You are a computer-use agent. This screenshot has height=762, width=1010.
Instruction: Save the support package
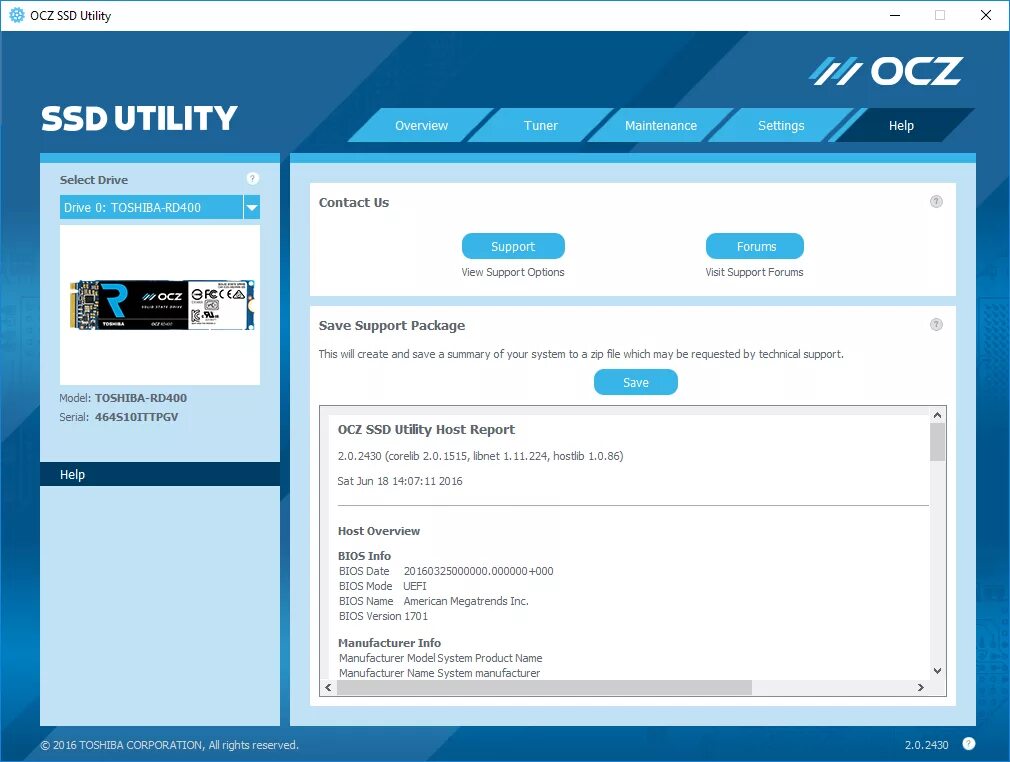(636, 382)
